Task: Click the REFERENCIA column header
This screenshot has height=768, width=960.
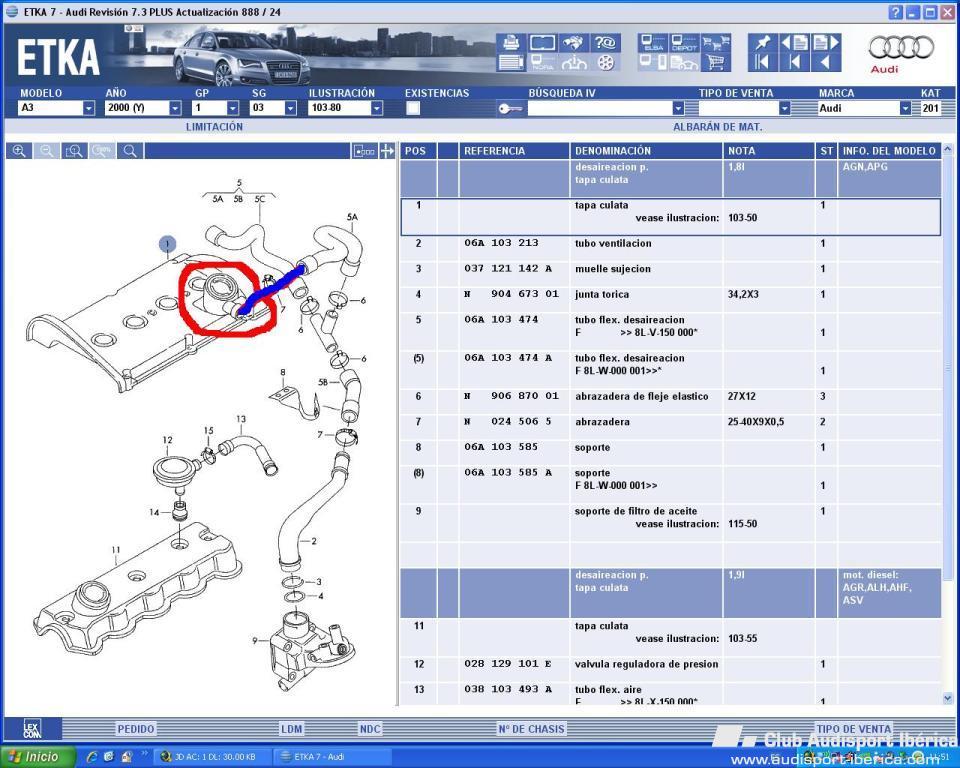Action: pos(514,151)
